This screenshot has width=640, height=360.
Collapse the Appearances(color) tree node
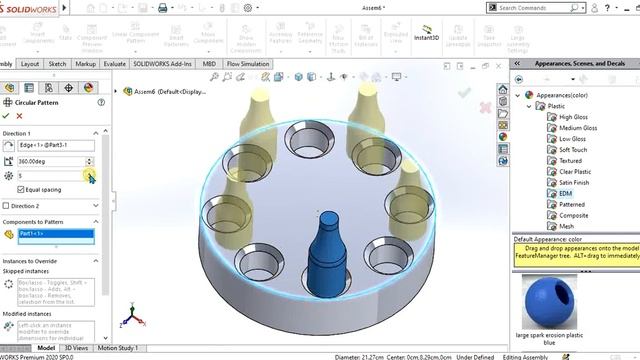click(x=518, y=95)
